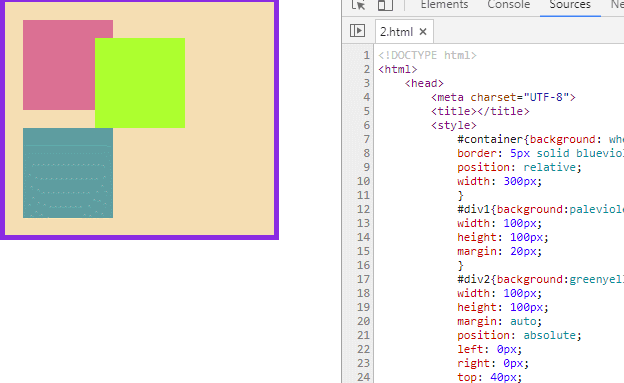Click the 'position: relative;' line
Image resolution: width=624 pixels, height=383 pixels.
click(519, 167)
